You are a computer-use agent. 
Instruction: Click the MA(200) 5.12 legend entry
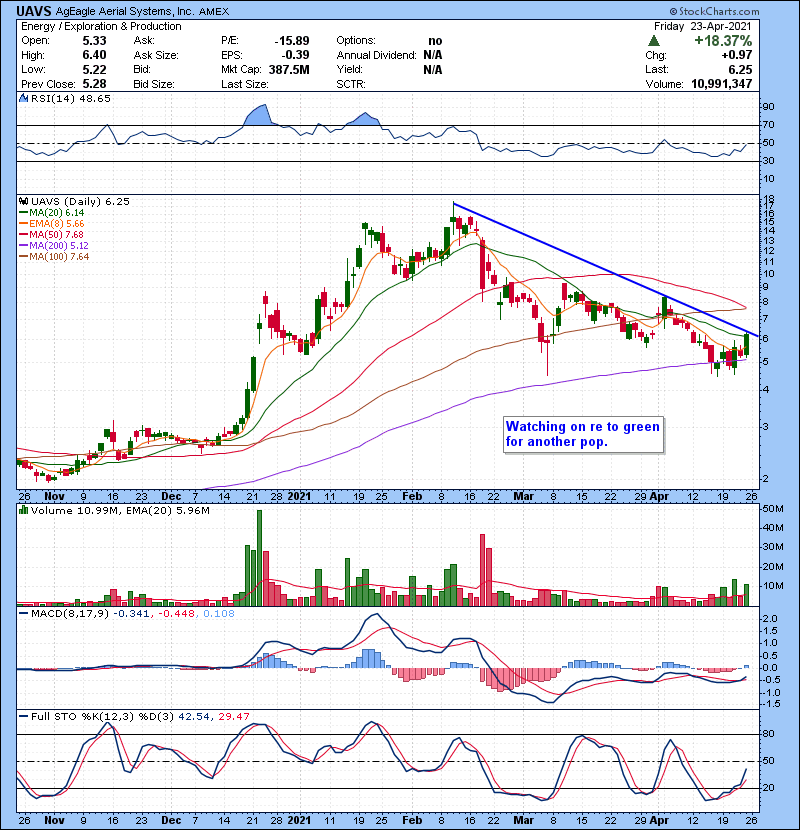click(53, 246)
